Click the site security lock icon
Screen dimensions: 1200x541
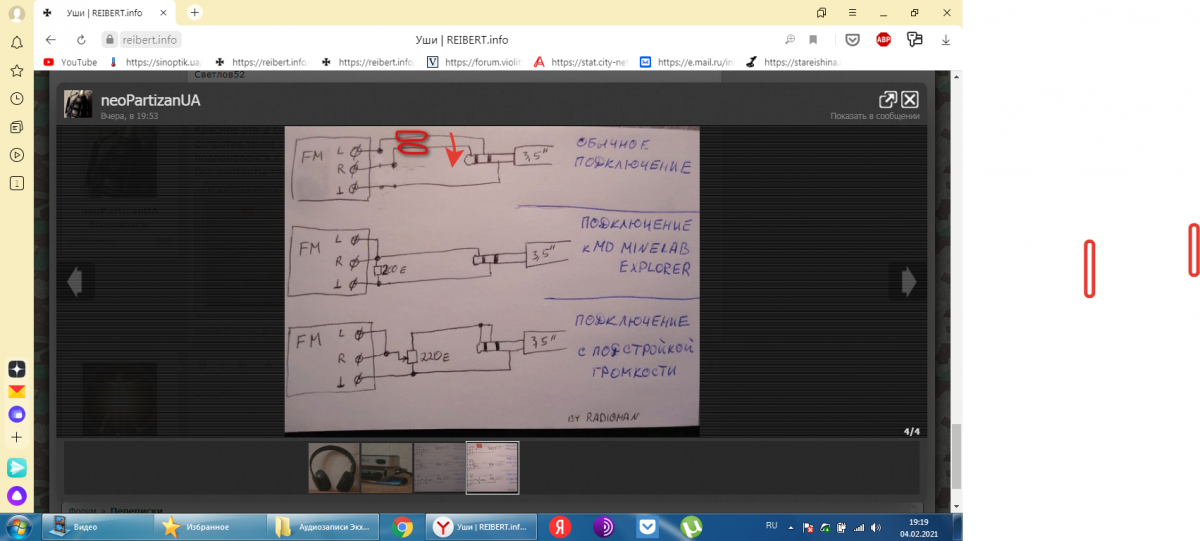click(x=110, y=40)
